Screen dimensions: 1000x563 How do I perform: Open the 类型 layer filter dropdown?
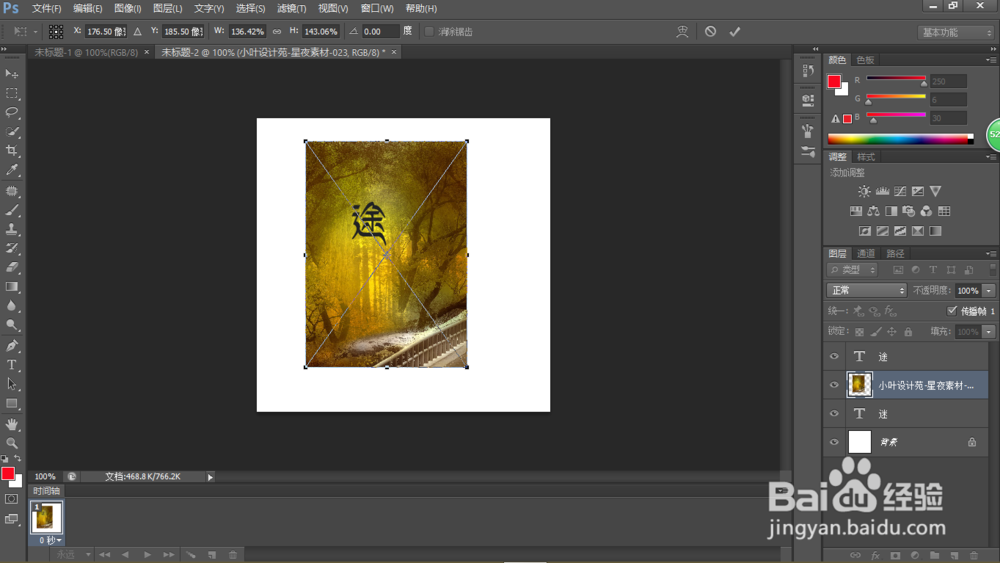[x=853, y=270]
